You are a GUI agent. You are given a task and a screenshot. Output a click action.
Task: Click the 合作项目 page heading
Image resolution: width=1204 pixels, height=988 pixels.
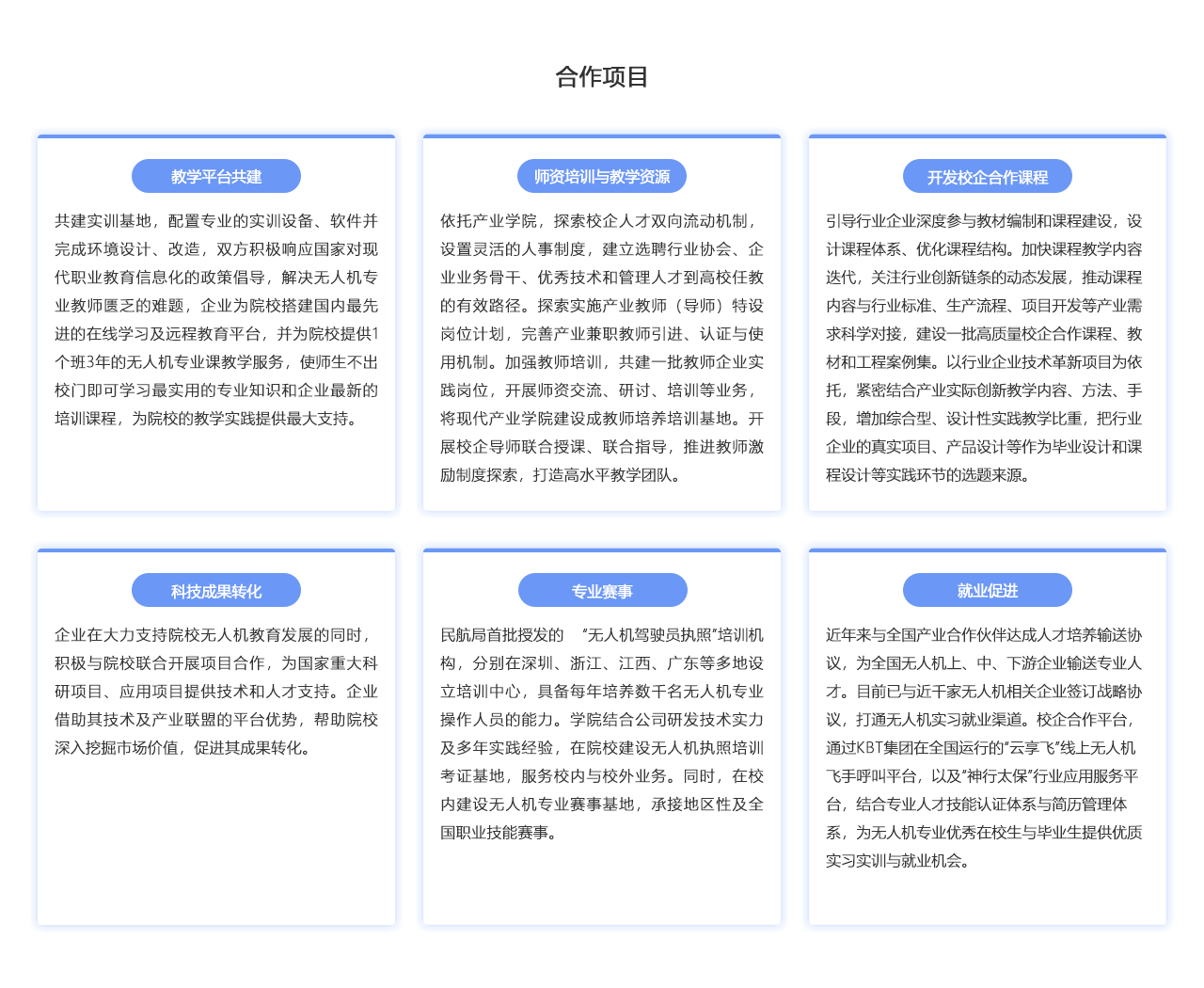[602, 77]
